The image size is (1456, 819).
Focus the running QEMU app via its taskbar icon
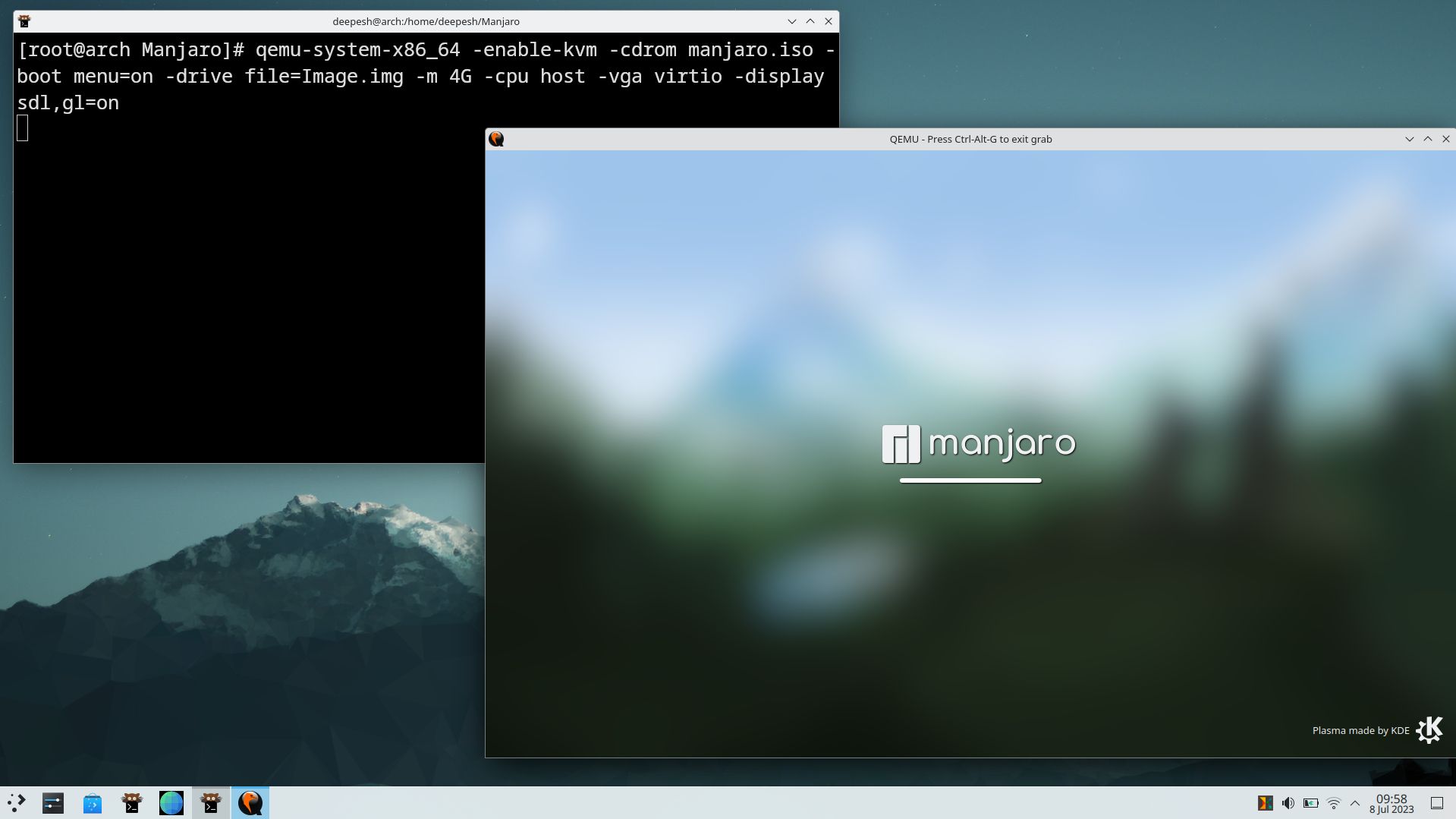[251, 802]
